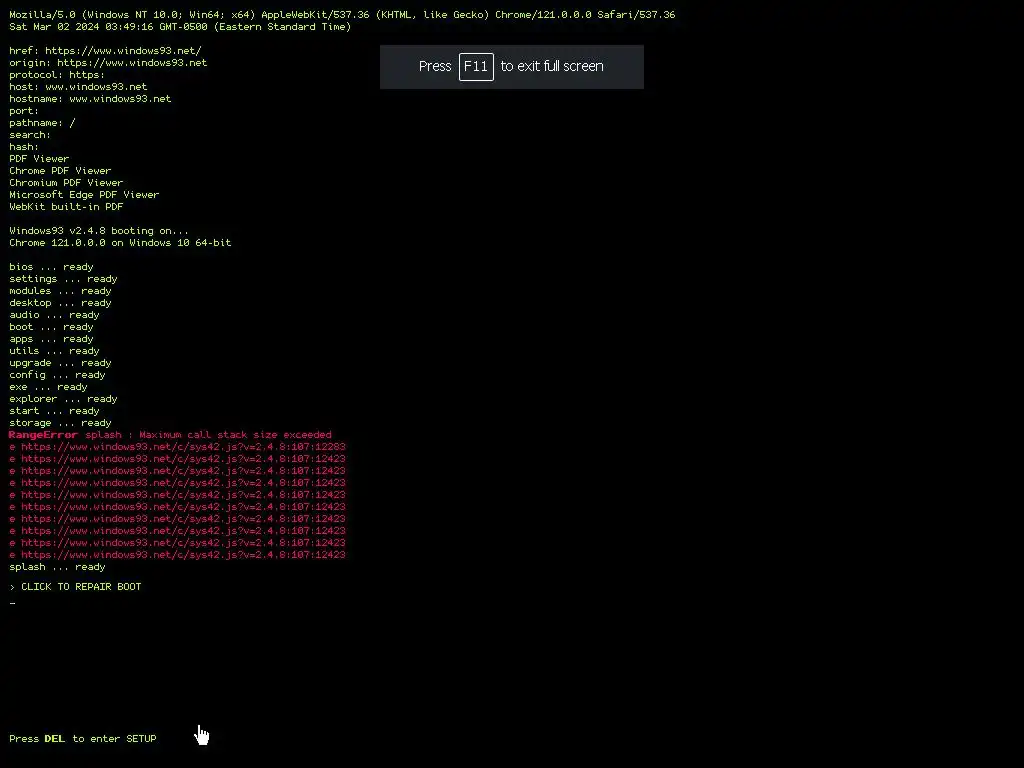
Task: Click the 'hash:' line
Action: click(24, 147)
